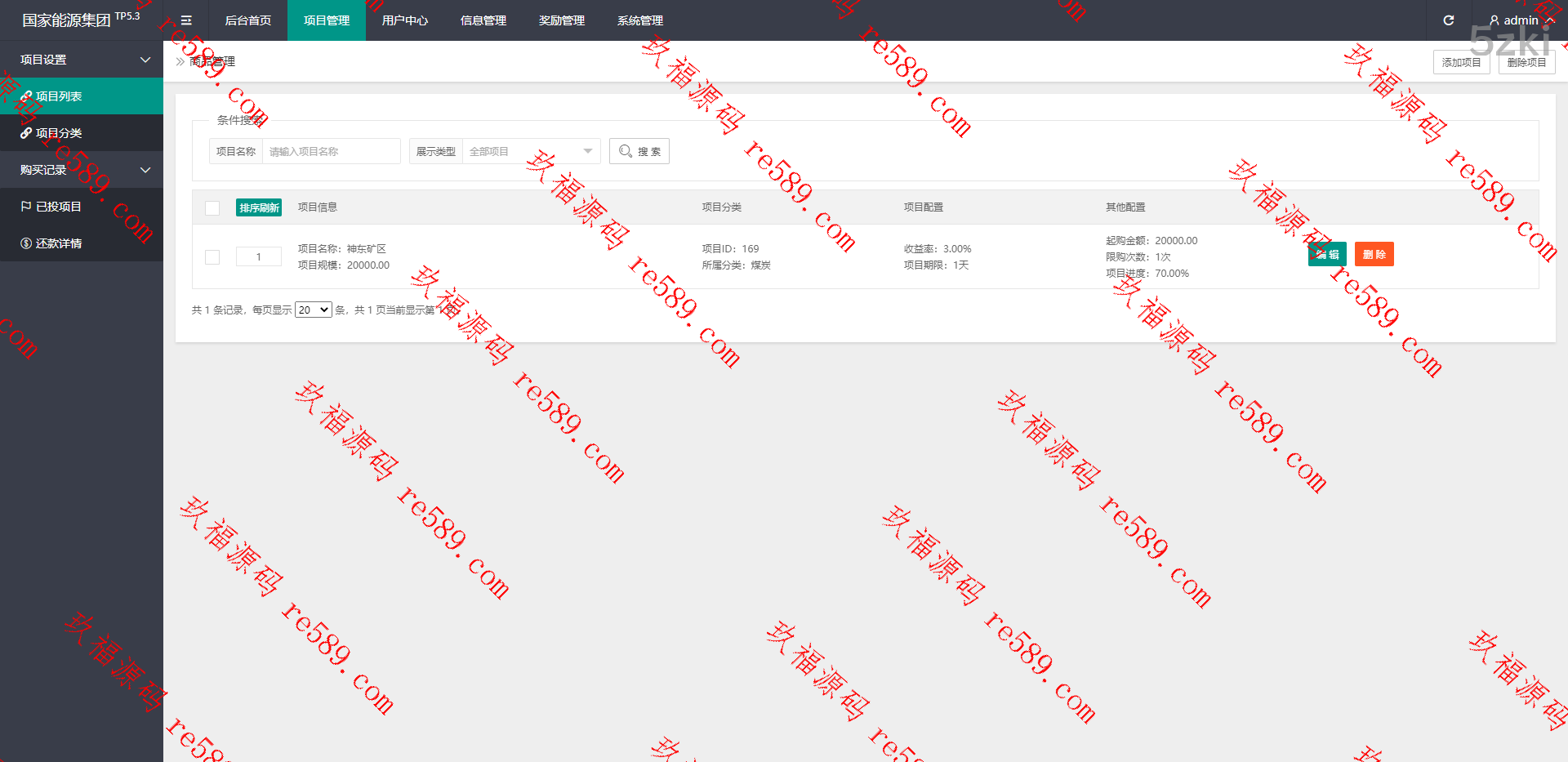Image resolution: width=1568 pixels, height=762 pixels.
Task: Open the per-page count dropdown showing 20
Action: click(313, 310)
